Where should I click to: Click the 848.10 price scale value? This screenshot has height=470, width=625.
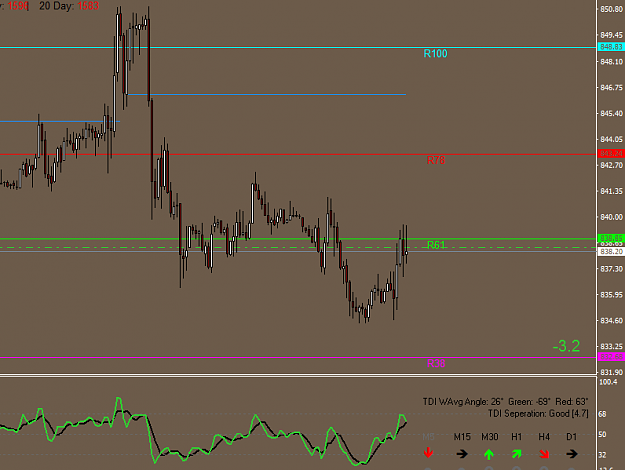pos(611,61)
